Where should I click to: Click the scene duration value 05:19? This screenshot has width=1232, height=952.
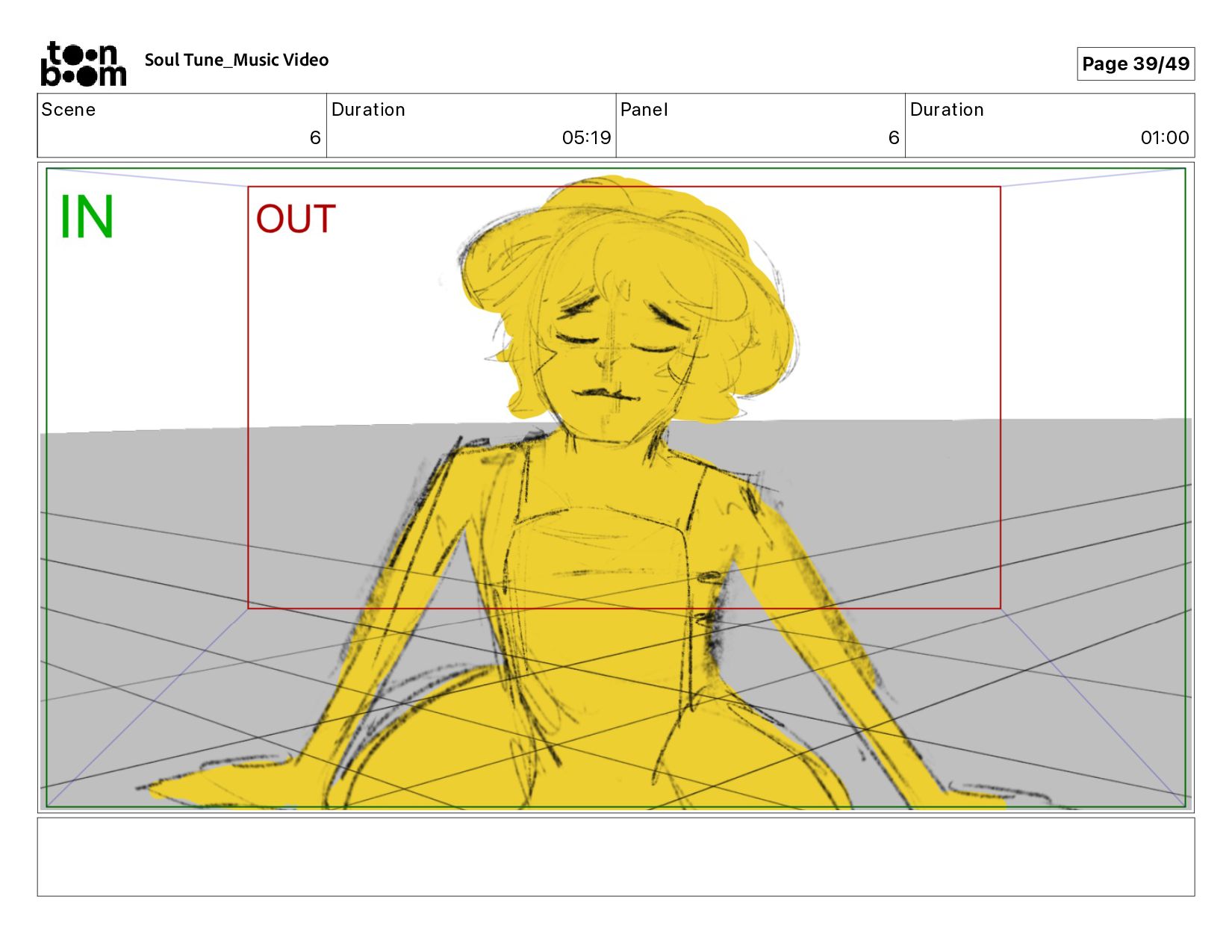tap(586, 137)
